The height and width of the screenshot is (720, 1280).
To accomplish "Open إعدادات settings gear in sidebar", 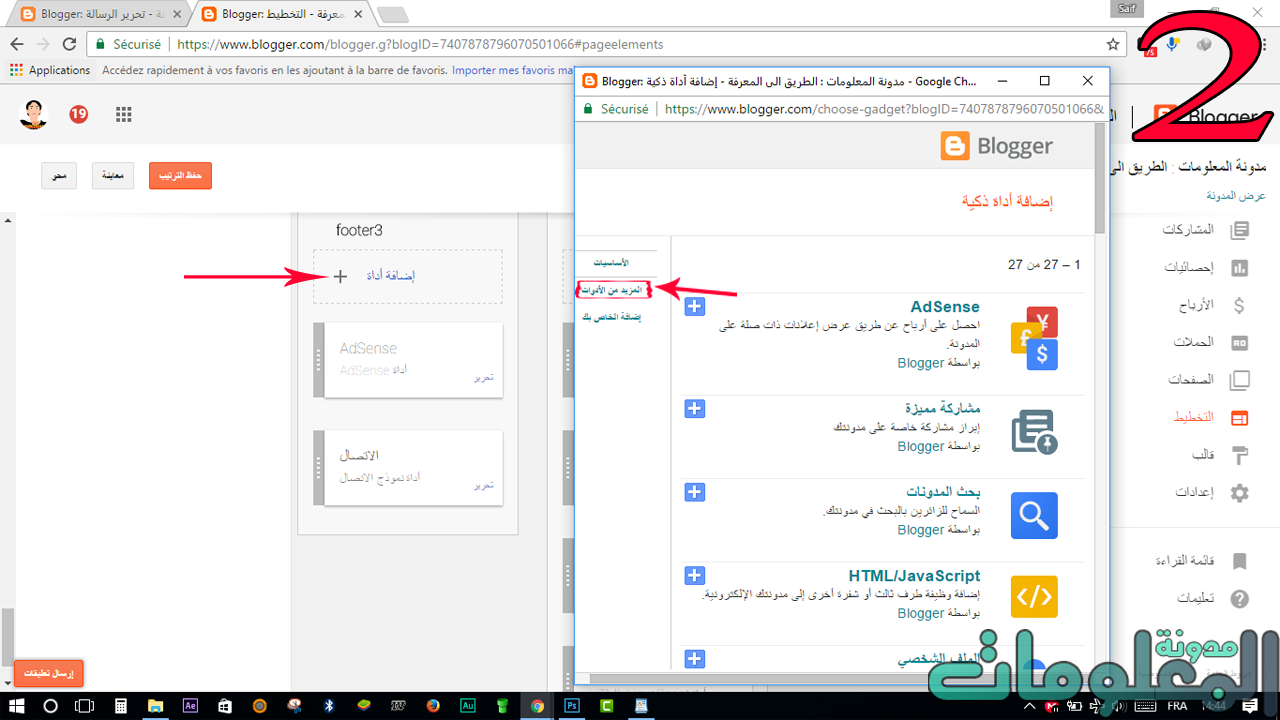I will click(x=1240, y=492).
